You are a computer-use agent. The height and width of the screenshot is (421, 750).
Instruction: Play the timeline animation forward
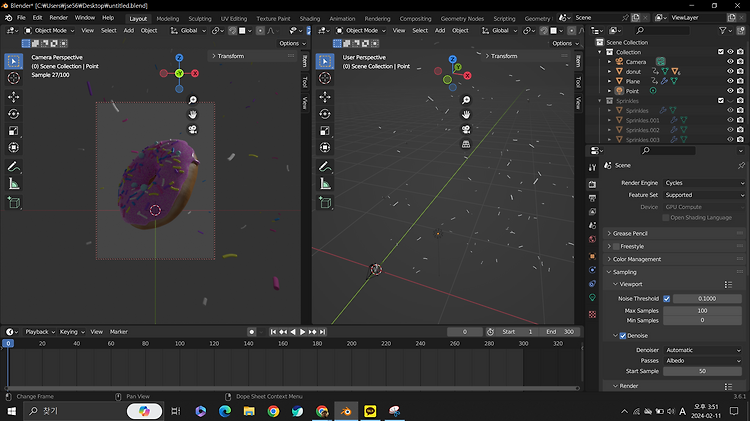tap(302, 332)
